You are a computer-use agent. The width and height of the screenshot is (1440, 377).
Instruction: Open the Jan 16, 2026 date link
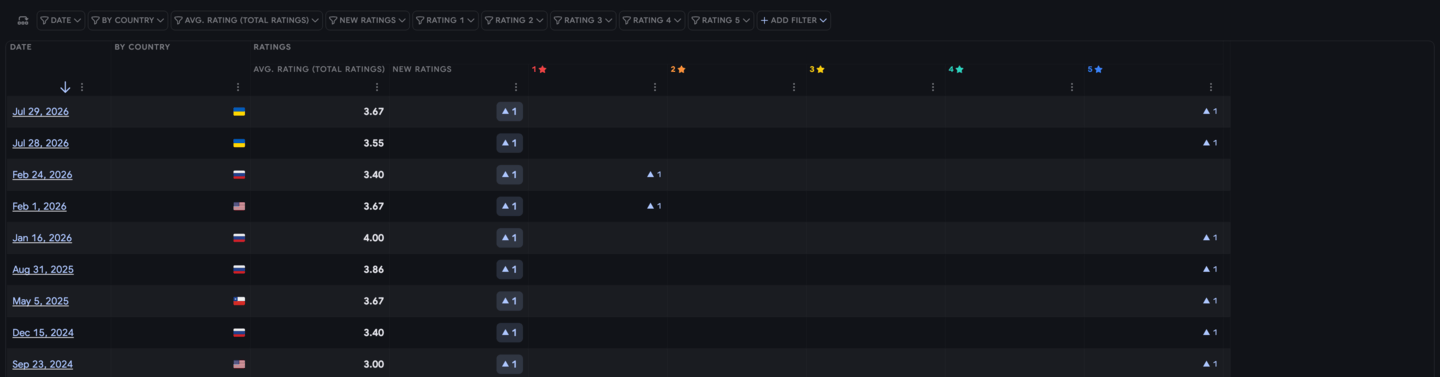click(42, 238)
